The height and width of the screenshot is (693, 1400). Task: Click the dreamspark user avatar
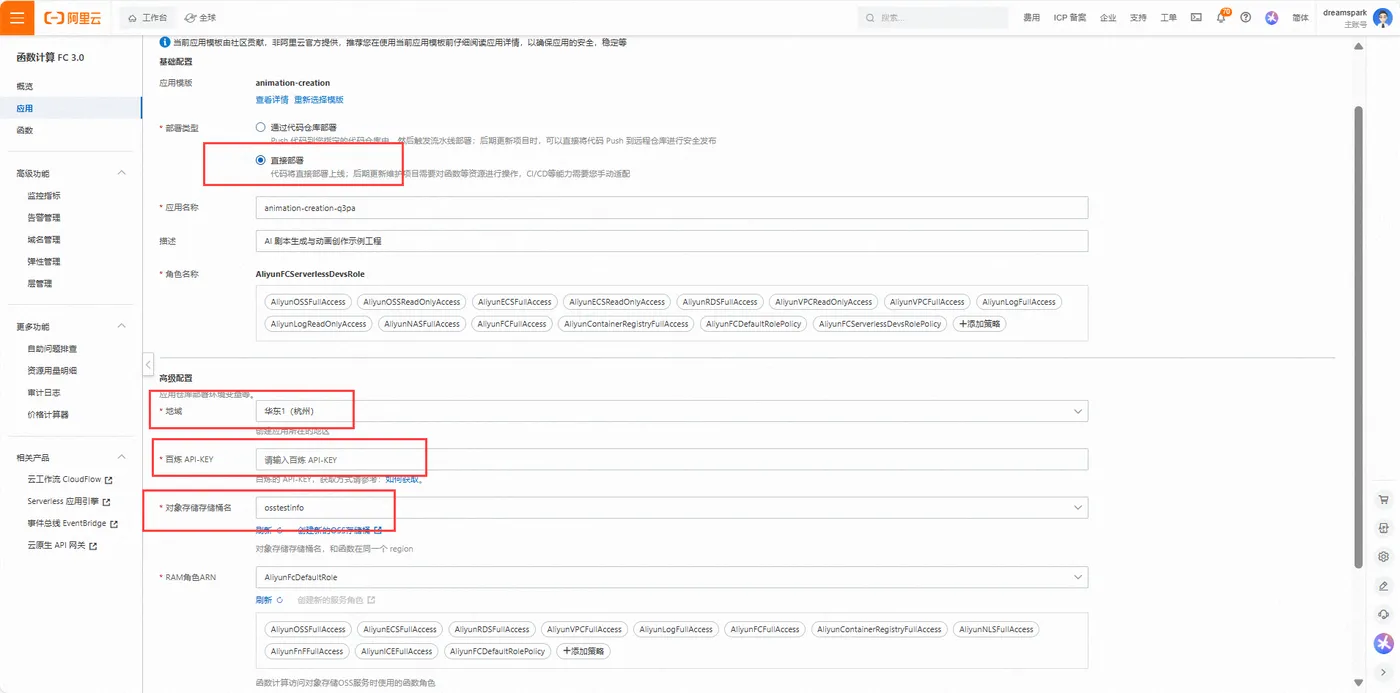click(1382, 18)
